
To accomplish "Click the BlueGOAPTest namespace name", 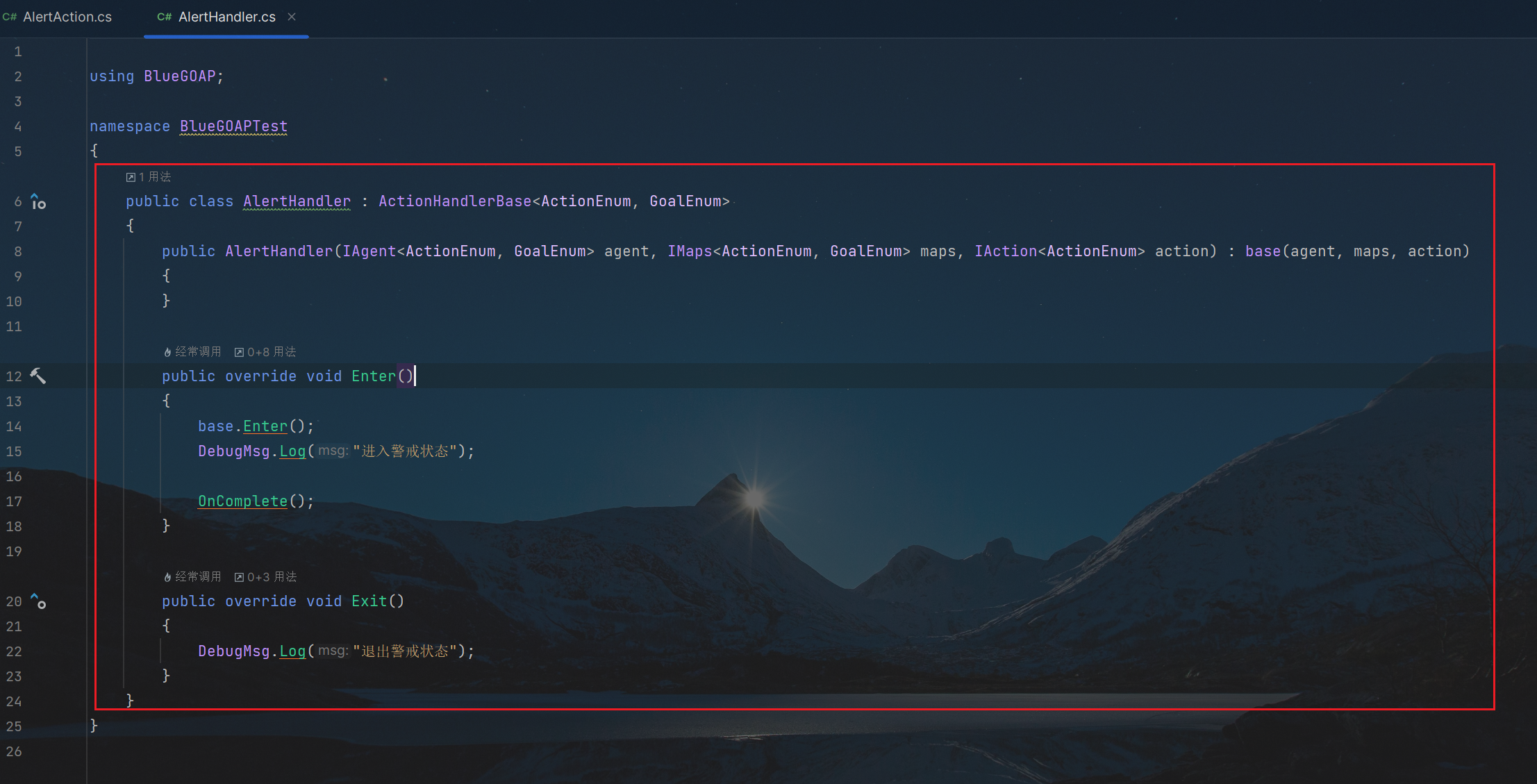I will (233, 126).
